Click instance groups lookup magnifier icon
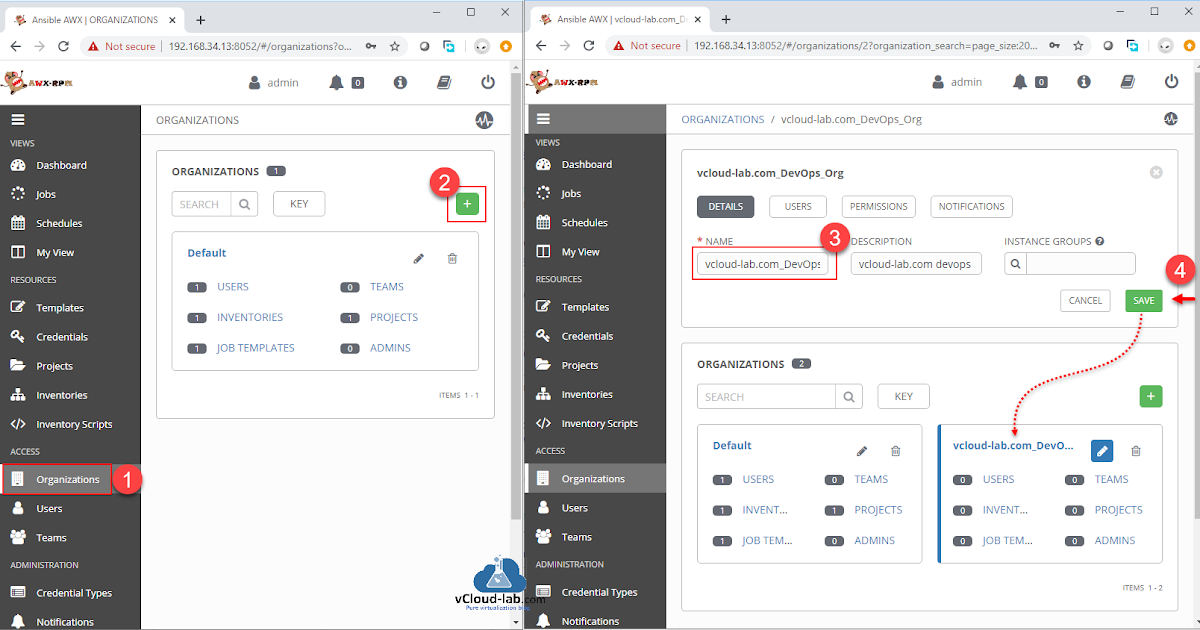Screen dimensions: 1200x630 click(1015, 264)
